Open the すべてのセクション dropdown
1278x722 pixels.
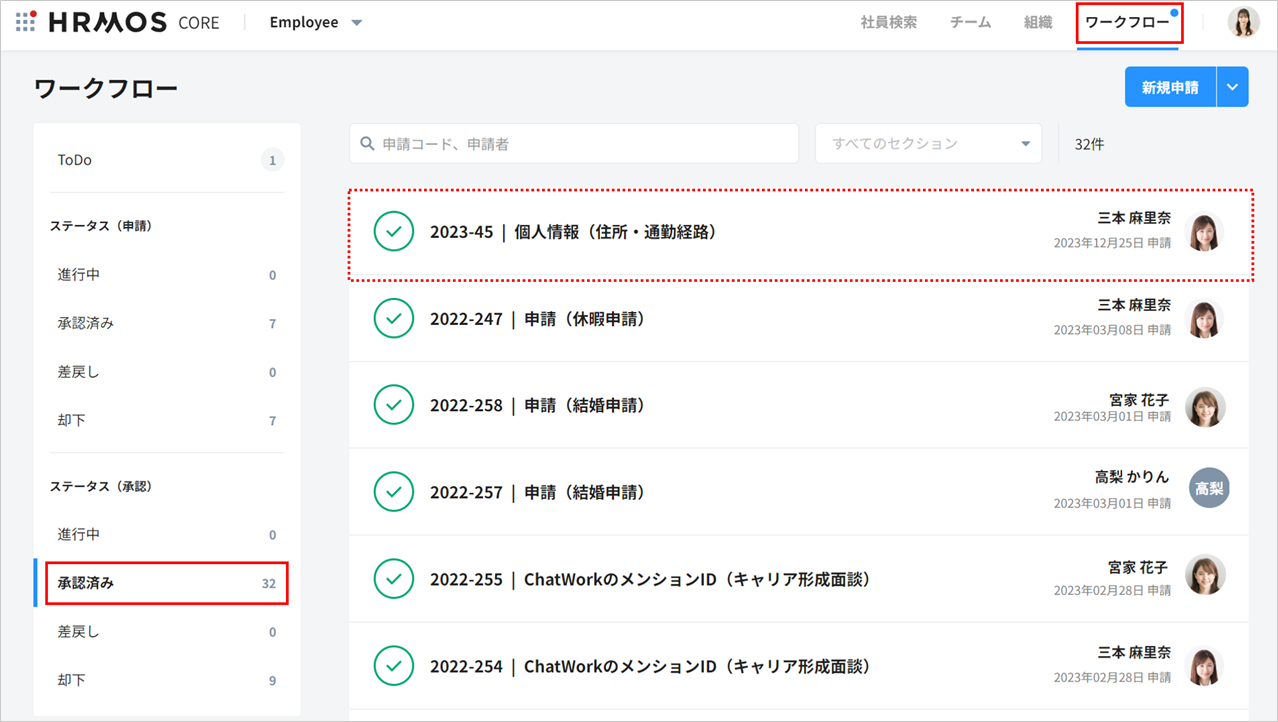[928, 144]
